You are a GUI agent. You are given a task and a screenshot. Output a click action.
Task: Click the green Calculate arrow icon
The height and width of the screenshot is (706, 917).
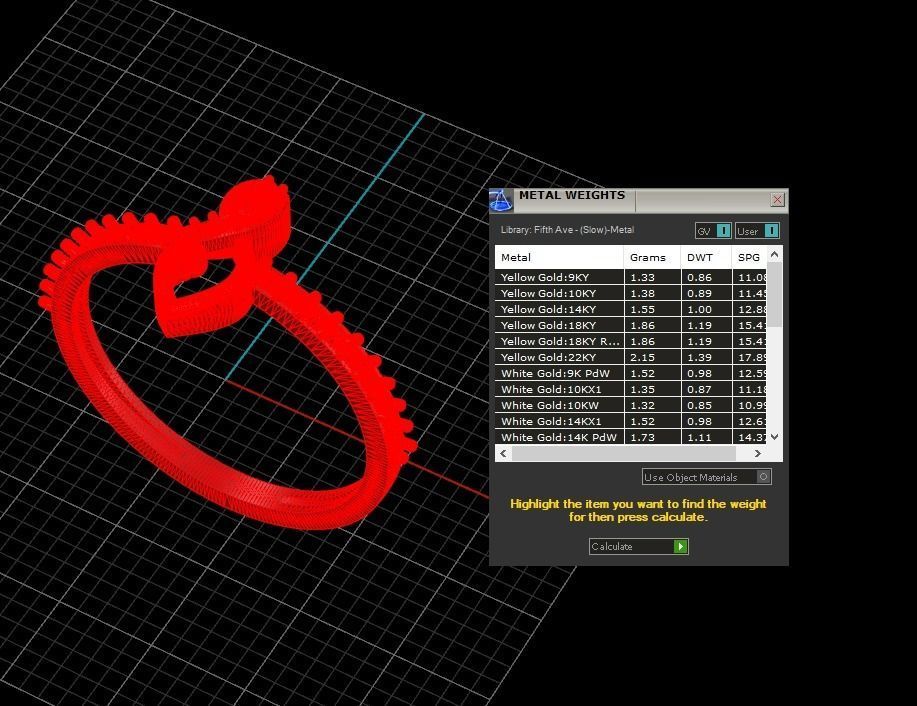click(681, 546)
